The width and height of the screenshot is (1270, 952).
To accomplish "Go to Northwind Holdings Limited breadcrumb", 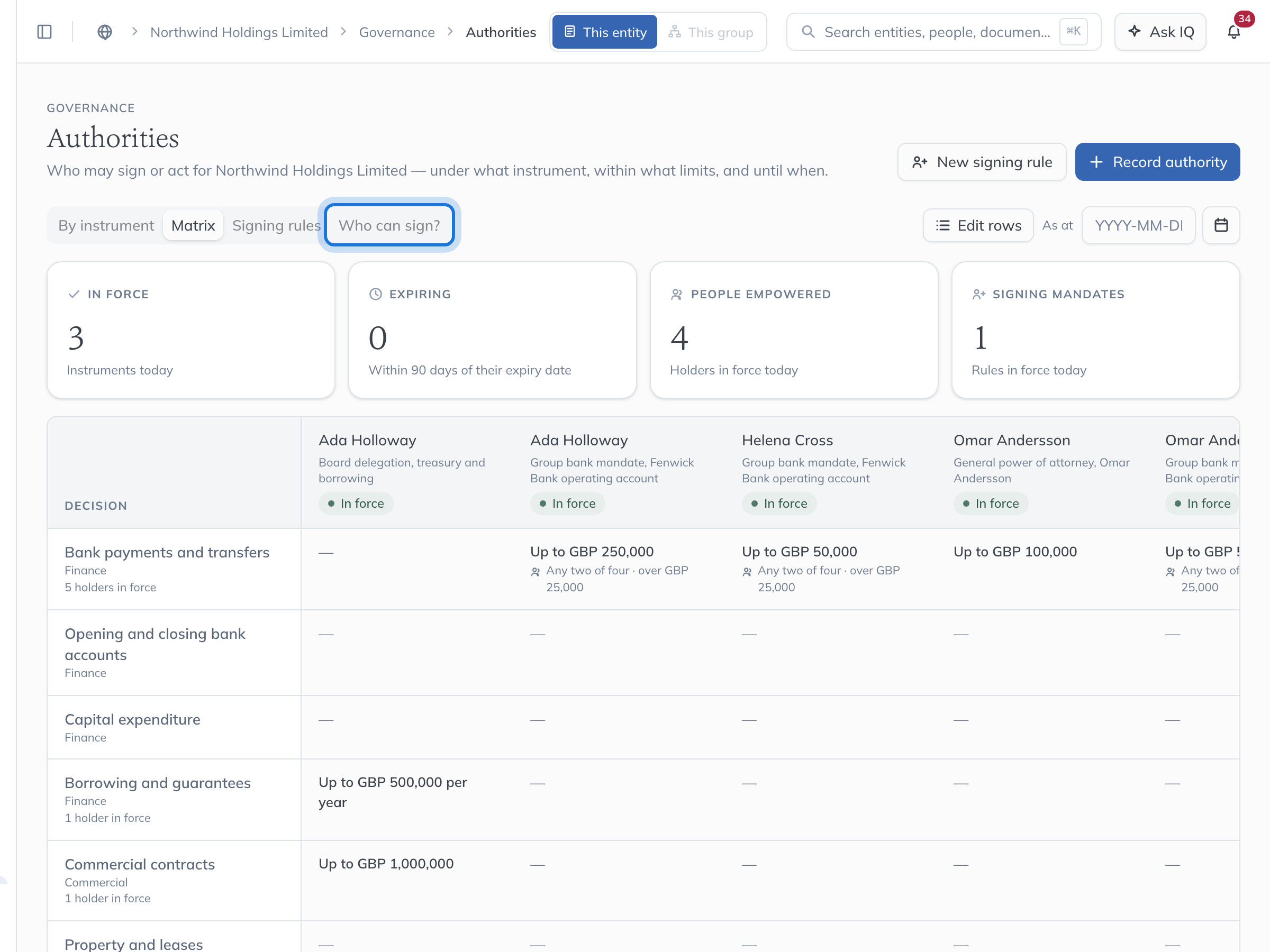I will (x=239, y=32).
